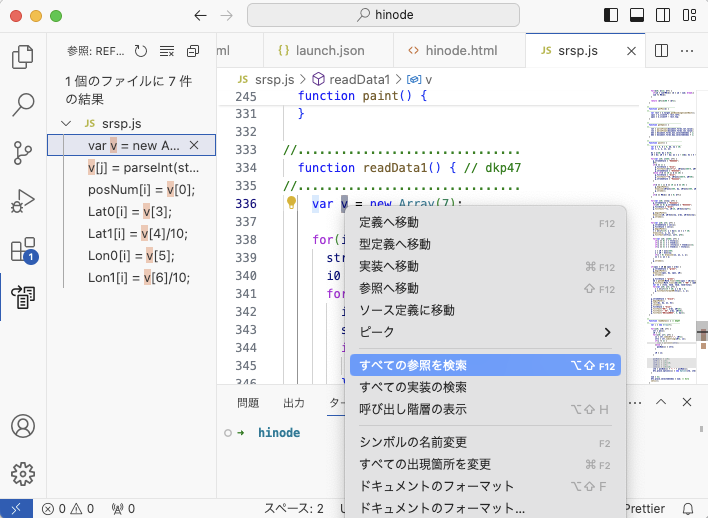708x518 pixels.
Task: Open the ports indicator showing 0
Action: [123, 509]
